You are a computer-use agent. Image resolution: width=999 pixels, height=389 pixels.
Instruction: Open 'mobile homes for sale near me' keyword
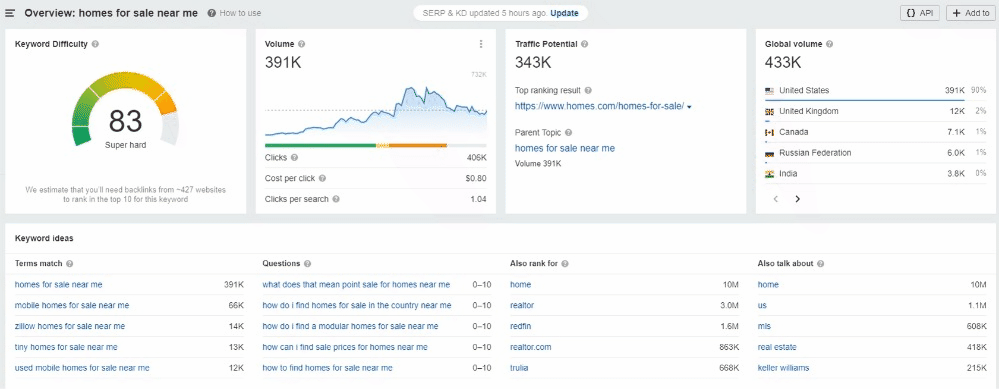(x=72, y=306)
